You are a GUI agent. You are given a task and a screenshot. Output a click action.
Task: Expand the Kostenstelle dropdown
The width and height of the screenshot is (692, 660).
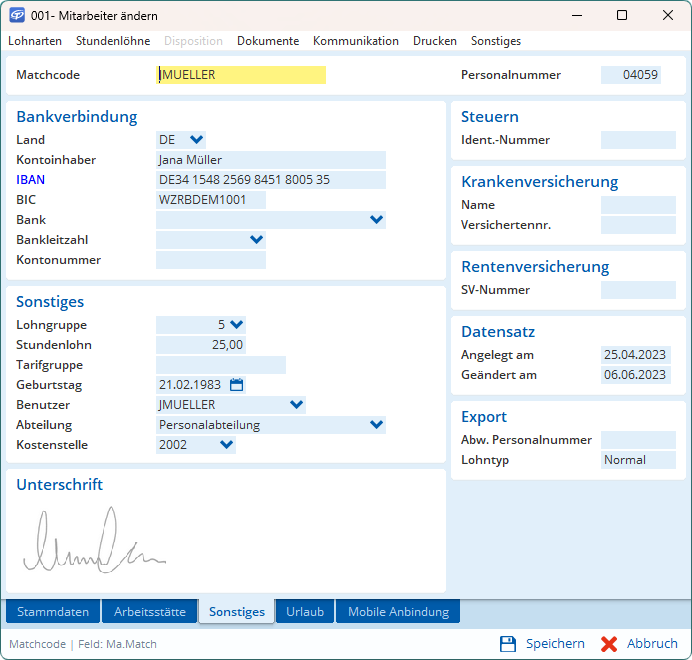click(226, 445)
